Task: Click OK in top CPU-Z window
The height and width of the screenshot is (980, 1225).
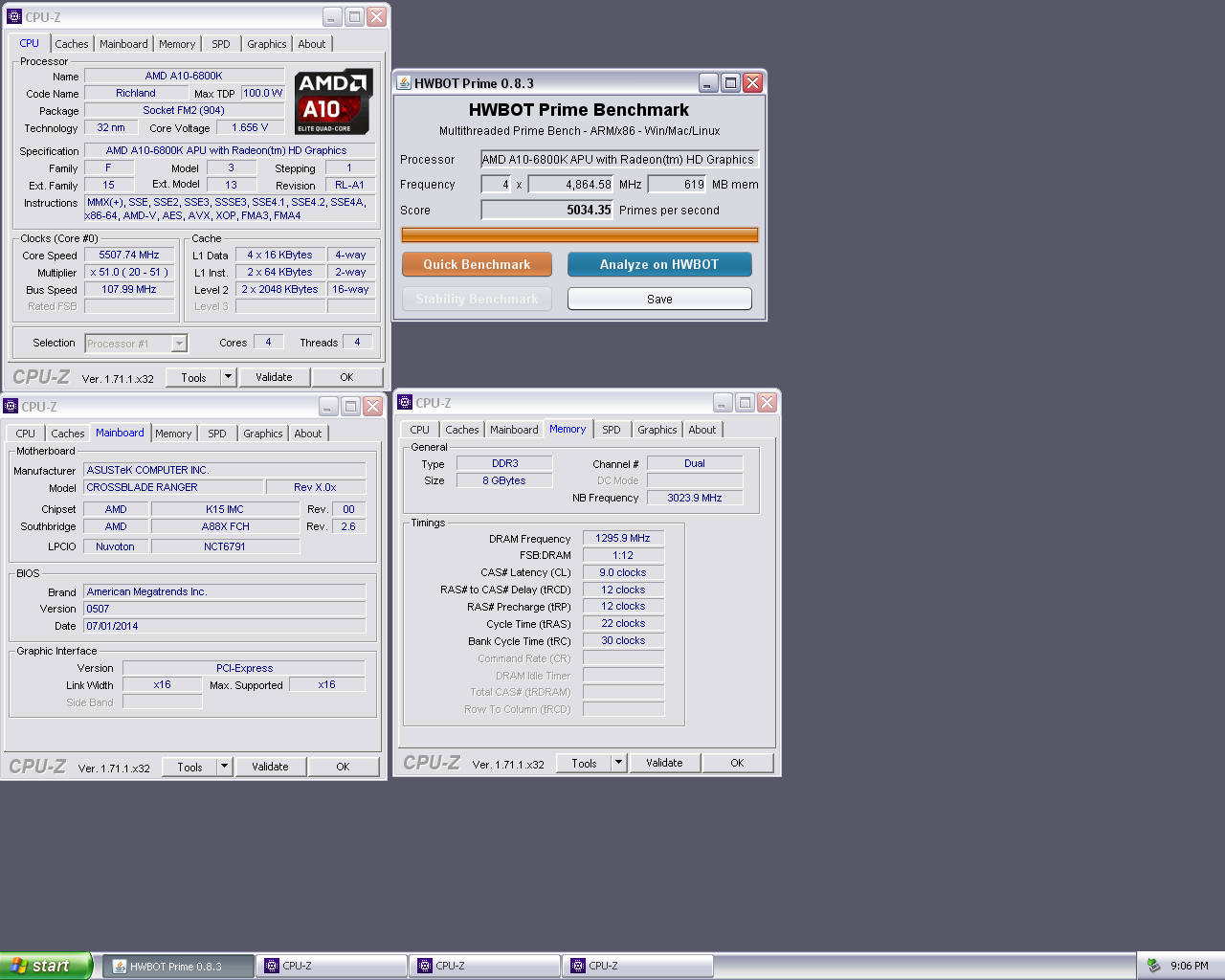Action: pyautogui.click(x=346, y=377)
